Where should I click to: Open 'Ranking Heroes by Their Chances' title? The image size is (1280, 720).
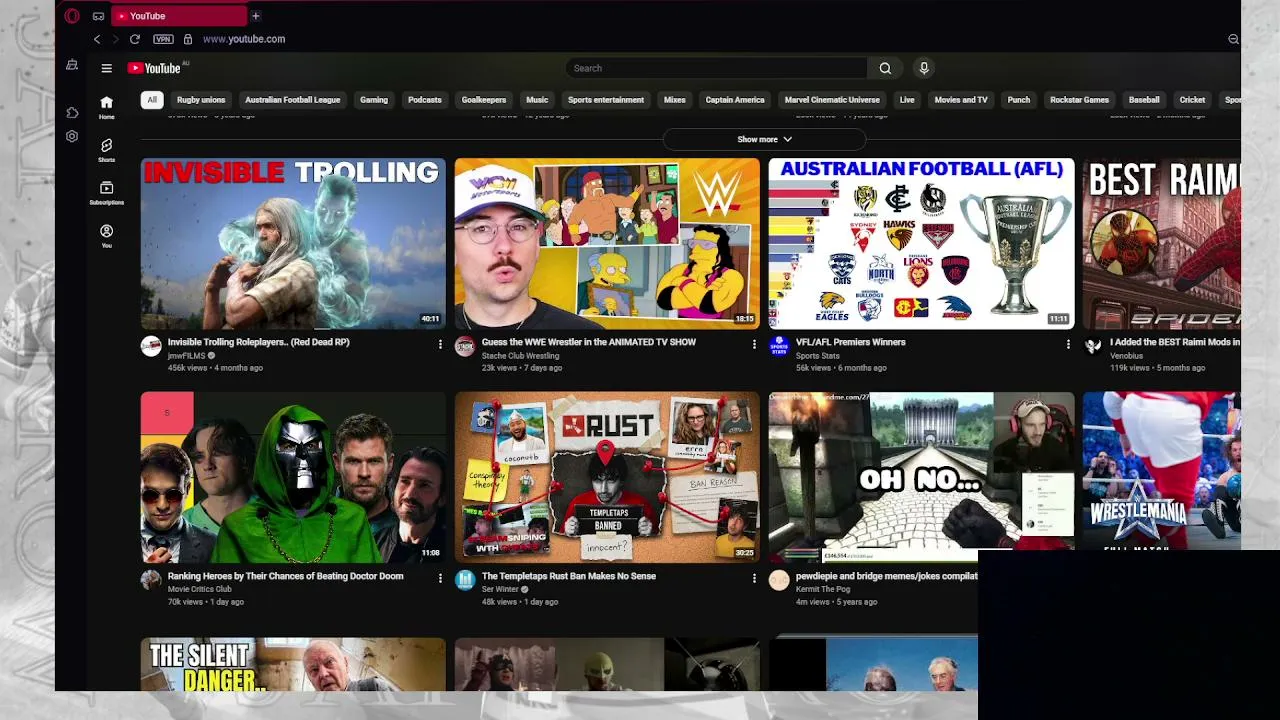point(286,576)
